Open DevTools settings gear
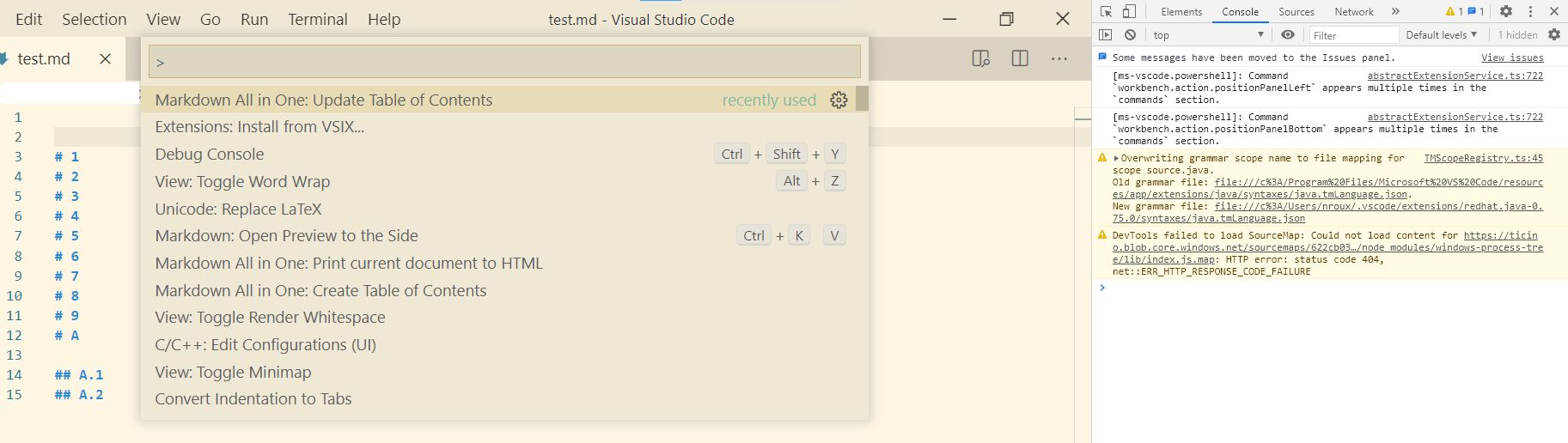The width and height of the screenshot is (1568, 443). pyautogui.click(x=1506, y=11)
